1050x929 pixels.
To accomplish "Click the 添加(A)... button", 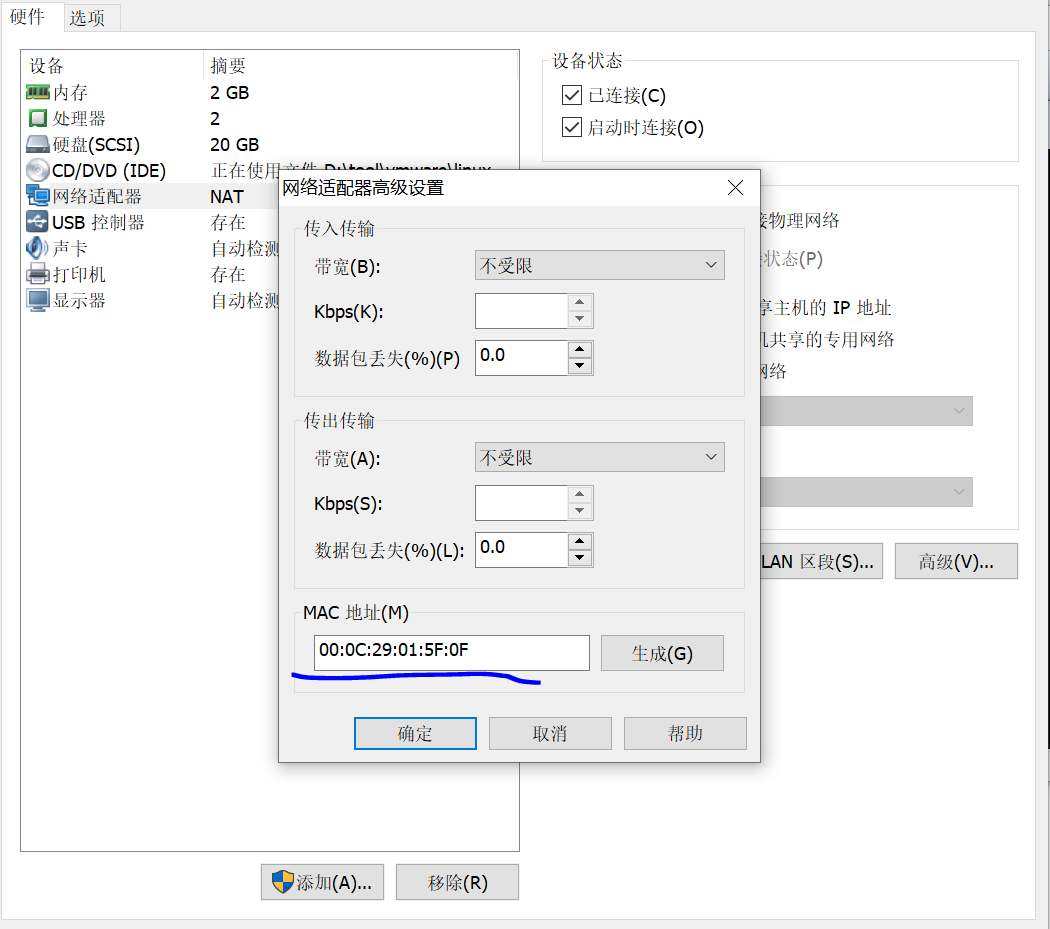I will (322, 882).
